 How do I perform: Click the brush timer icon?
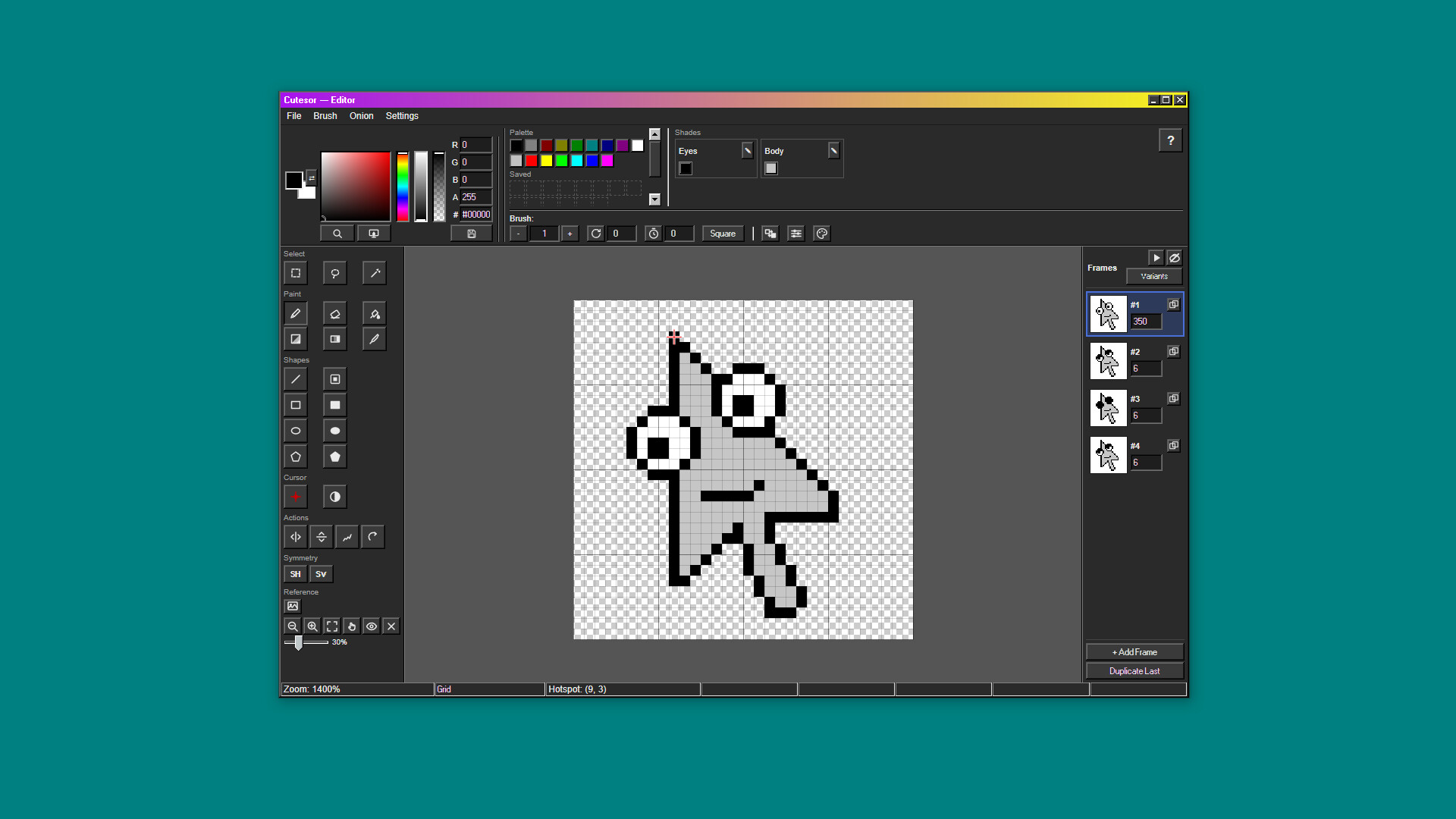pos(654,234)
